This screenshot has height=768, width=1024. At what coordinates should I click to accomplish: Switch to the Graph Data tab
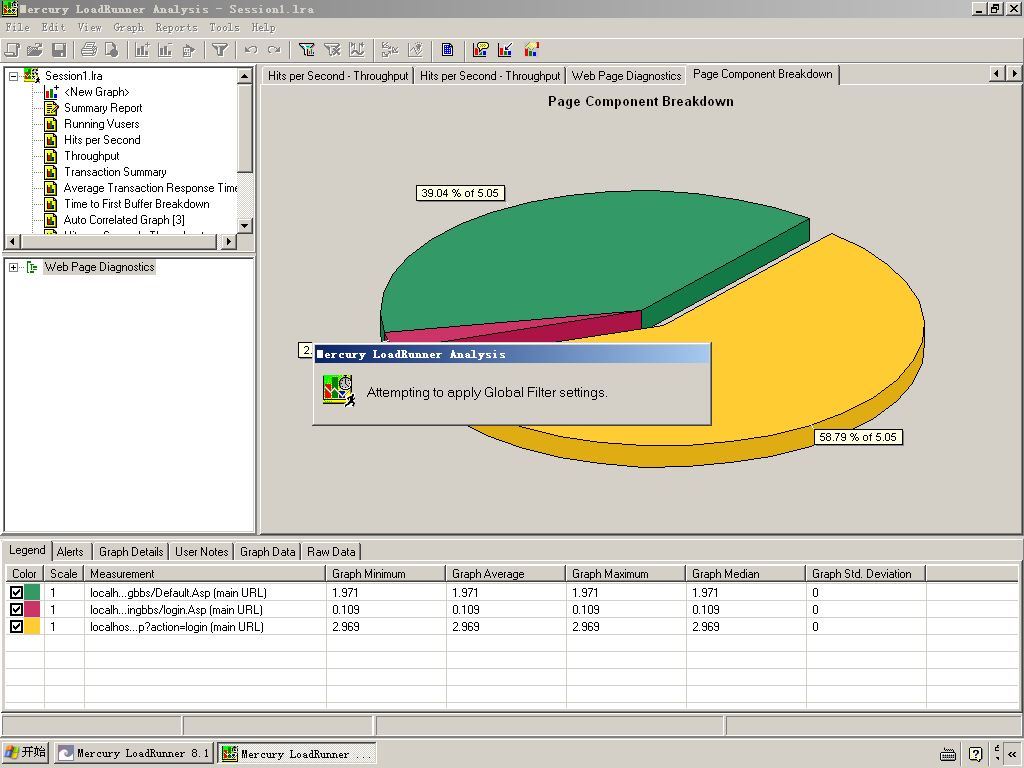(x=267, y=552)
